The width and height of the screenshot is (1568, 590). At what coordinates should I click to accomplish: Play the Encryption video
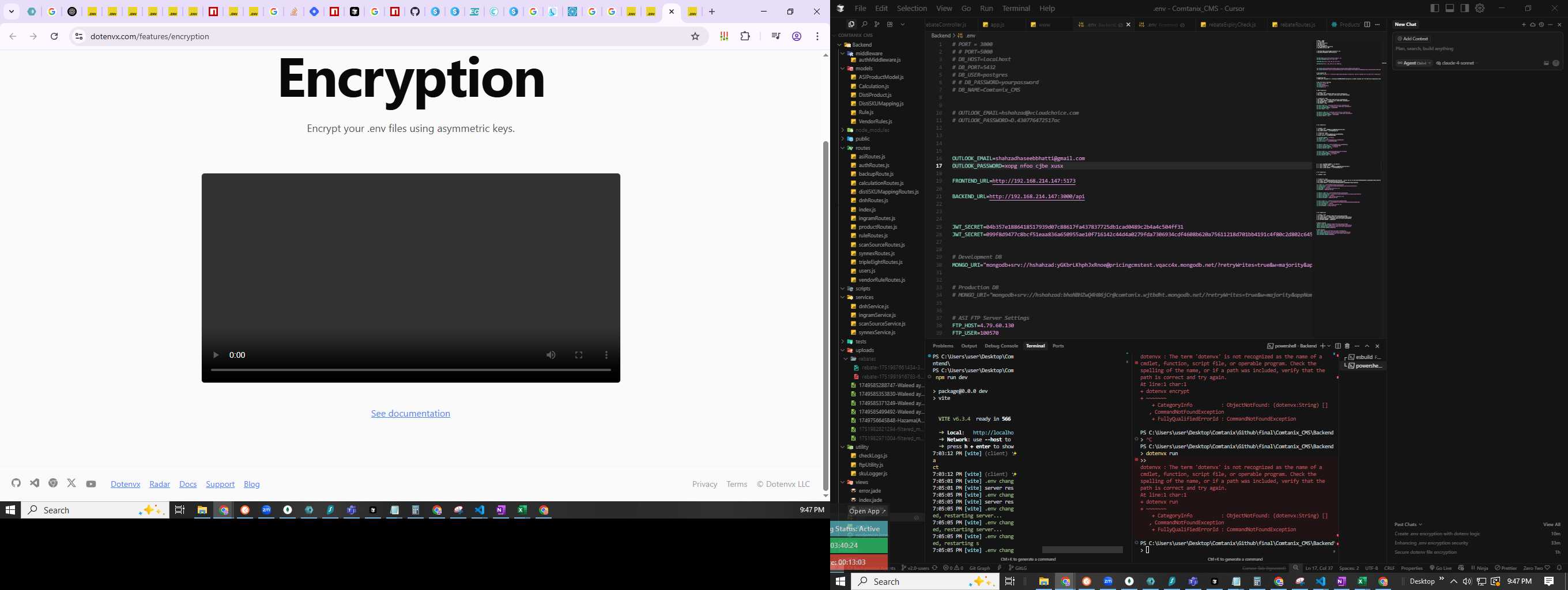[x=215, y=355]
